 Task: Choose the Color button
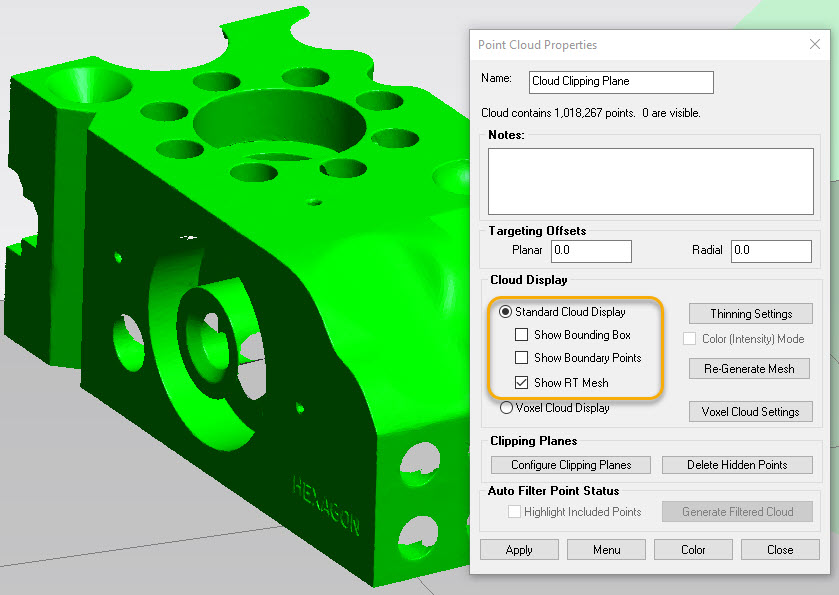[x=693, y=550]
